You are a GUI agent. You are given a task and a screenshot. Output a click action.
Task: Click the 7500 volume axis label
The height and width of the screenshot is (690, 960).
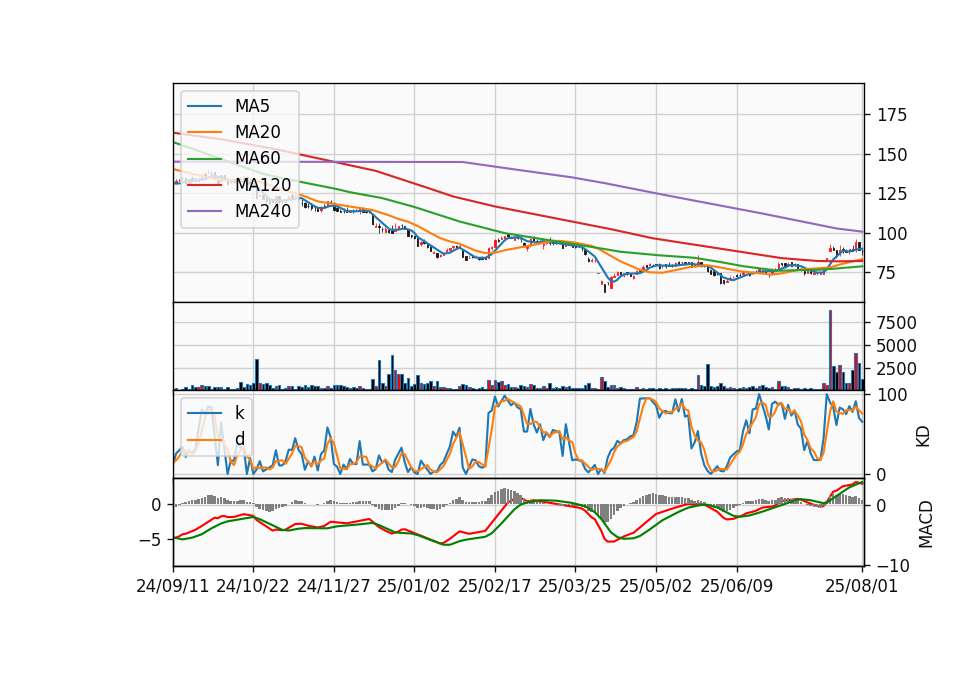(x=897, y=323)
